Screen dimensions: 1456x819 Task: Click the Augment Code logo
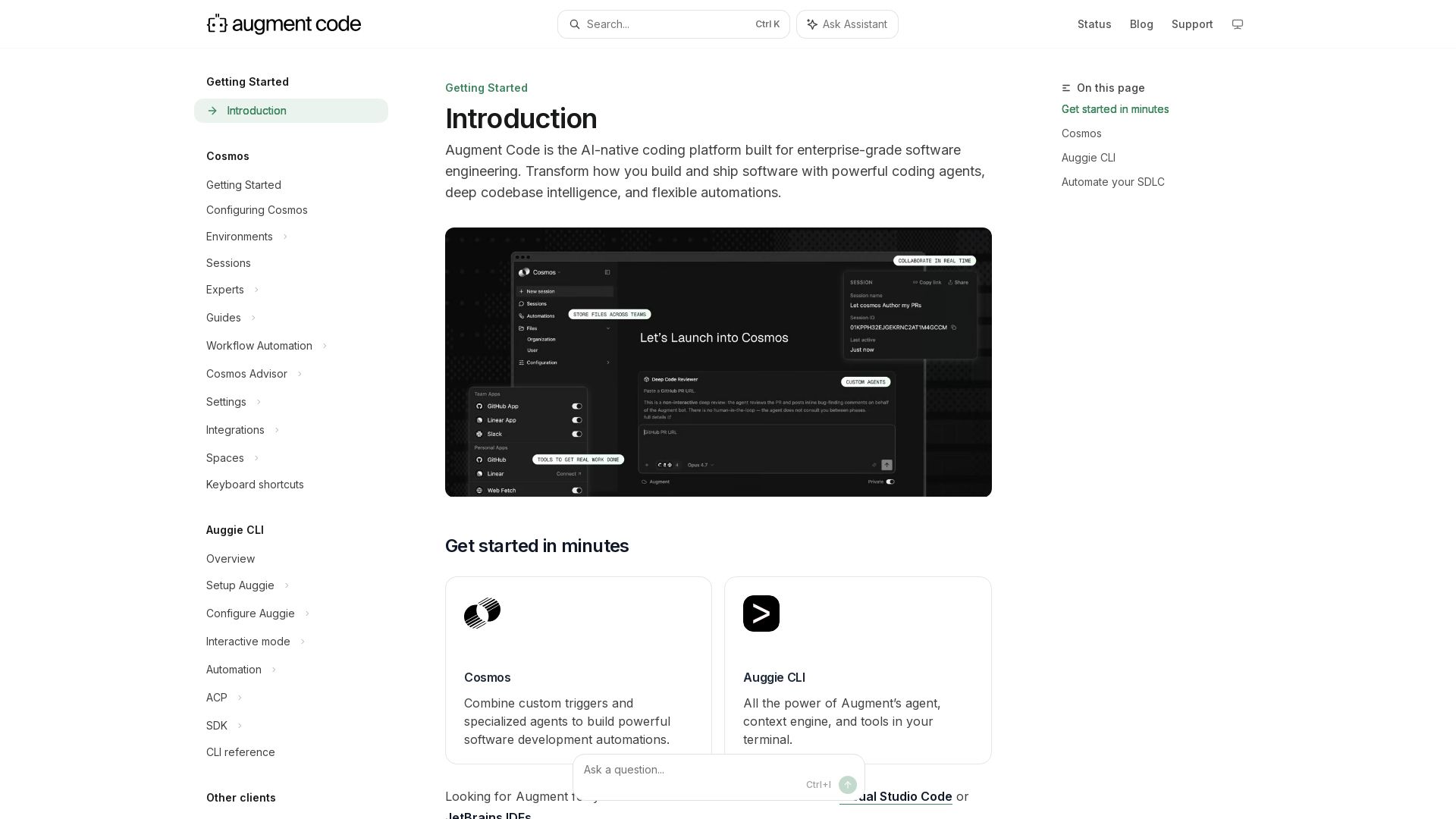[x=284, y=24]
